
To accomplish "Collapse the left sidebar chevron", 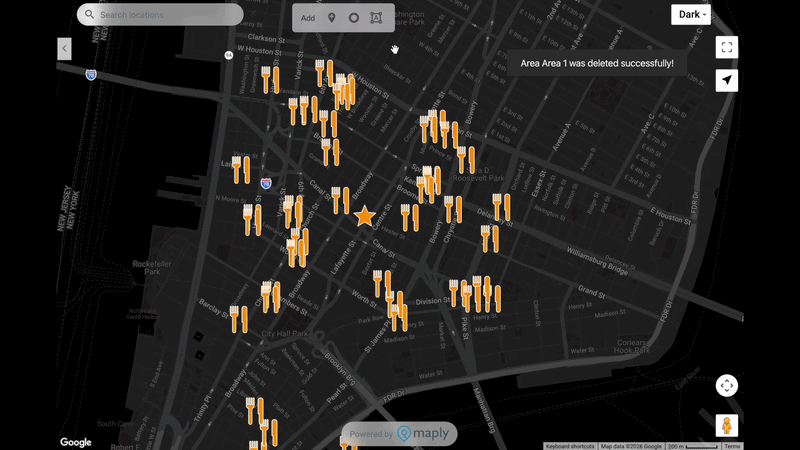I will point(64,48).
